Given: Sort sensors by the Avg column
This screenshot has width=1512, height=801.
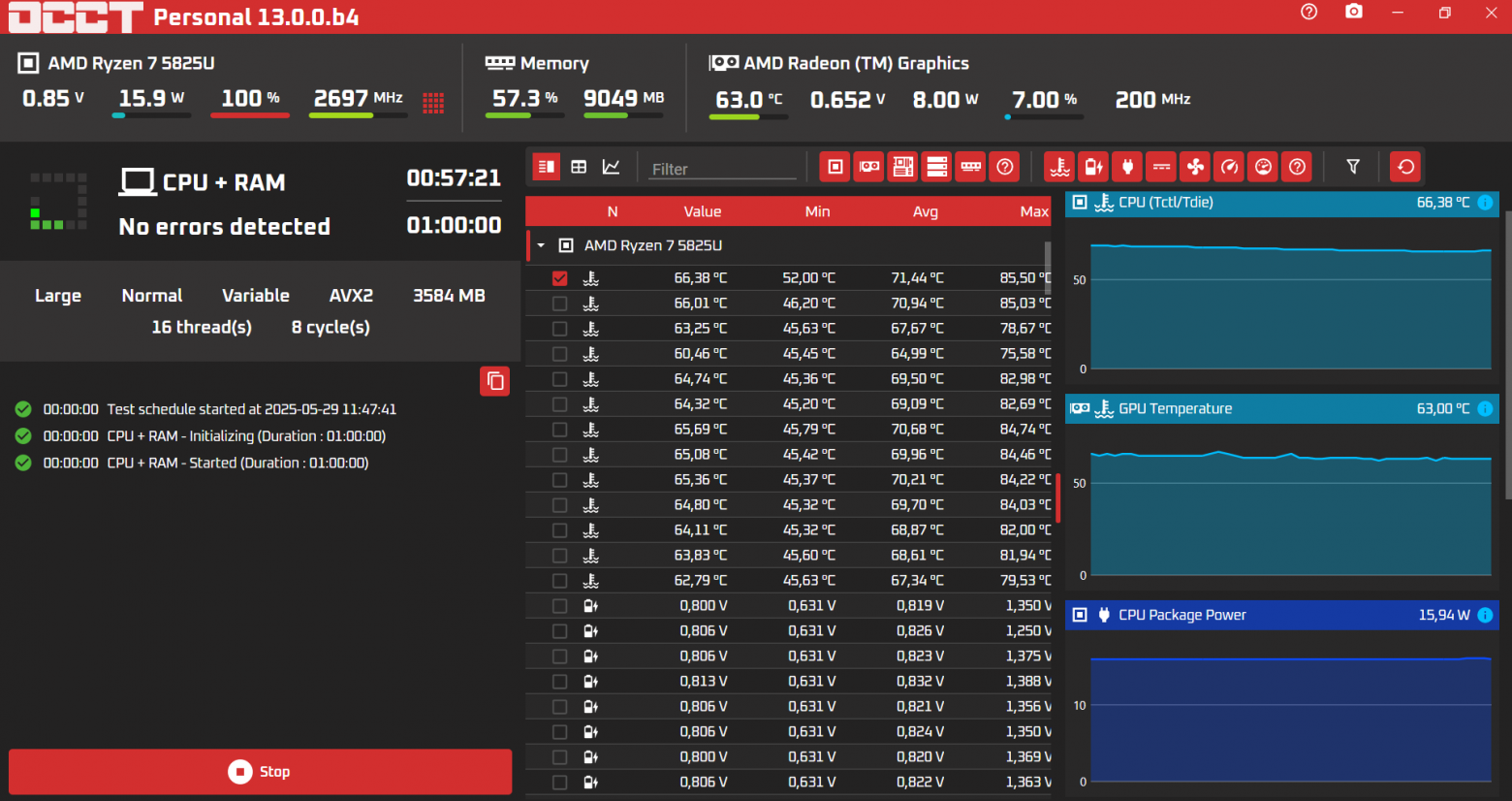Looking at the screenshot, I should (926, 211).
